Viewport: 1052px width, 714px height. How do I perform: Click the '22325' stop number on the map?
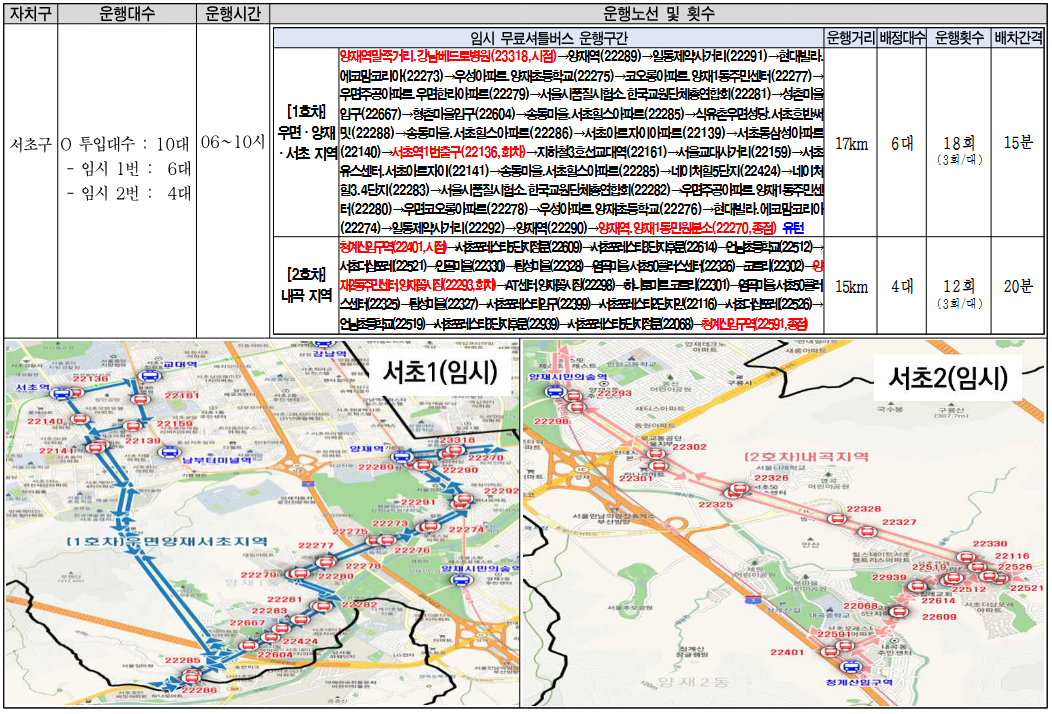point(716,505)
